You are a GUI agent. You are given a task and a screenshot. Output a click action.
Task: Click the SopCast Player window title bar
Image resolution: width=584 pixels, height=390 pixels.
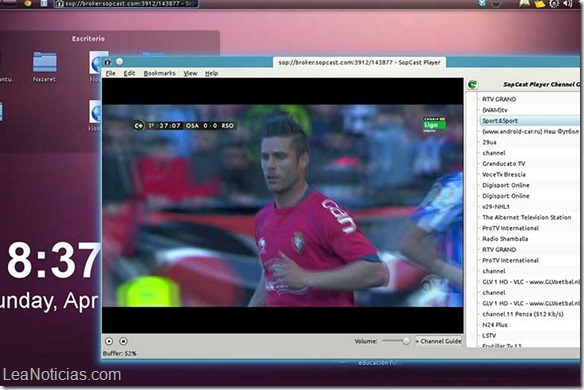359,62
